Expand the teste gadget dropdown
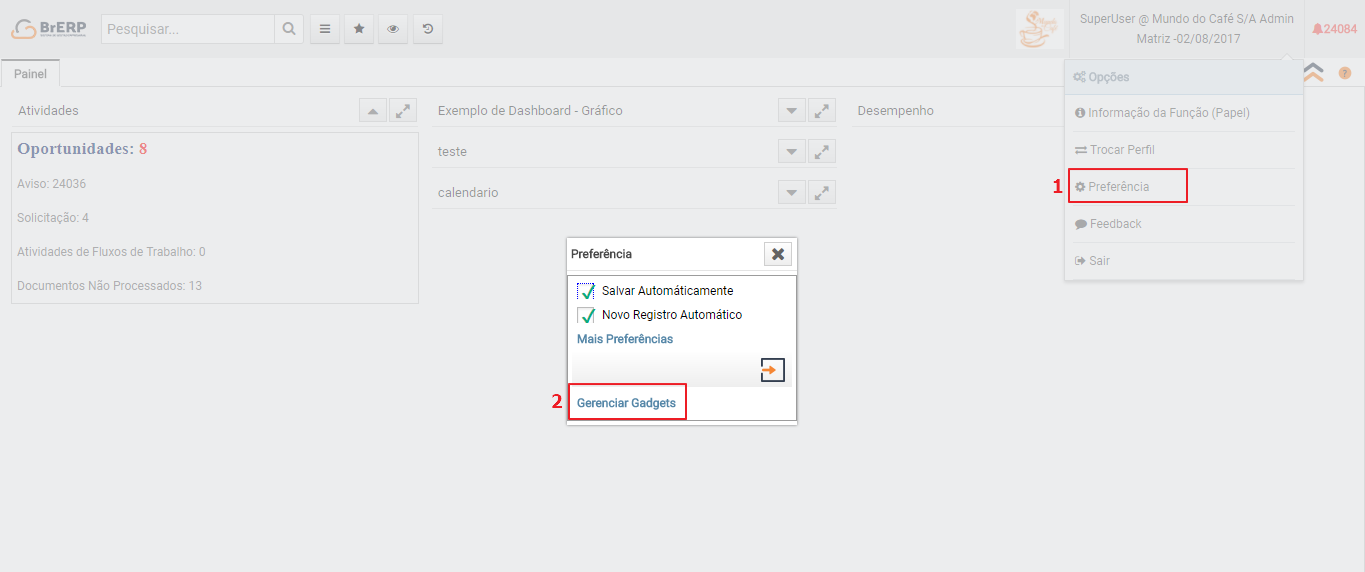The width and height of the screenshot is (1365, 572). click(x=791, y=152)
